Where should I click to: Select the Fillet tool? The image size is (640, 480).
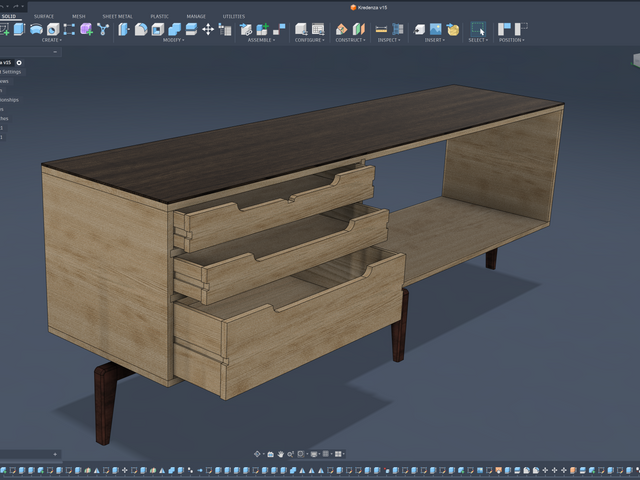[141, 29]
